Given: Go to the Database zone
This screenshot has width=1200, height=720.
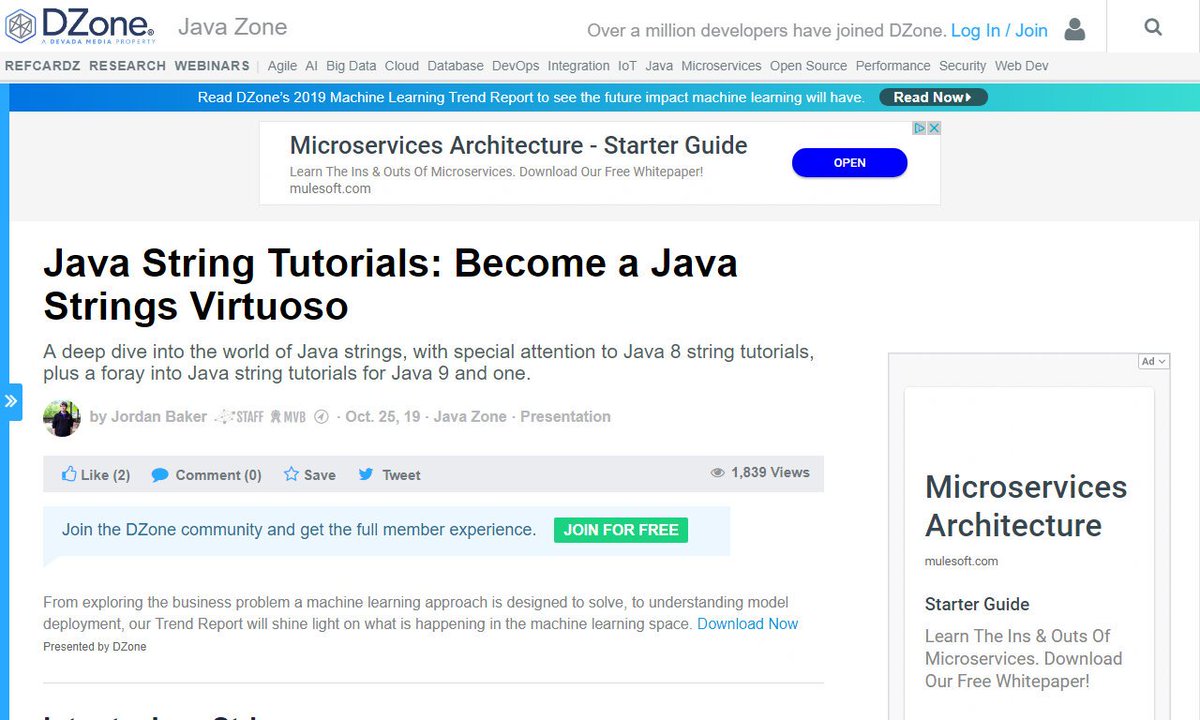Looking at the screenshot, I should click(x=455, y=66).
